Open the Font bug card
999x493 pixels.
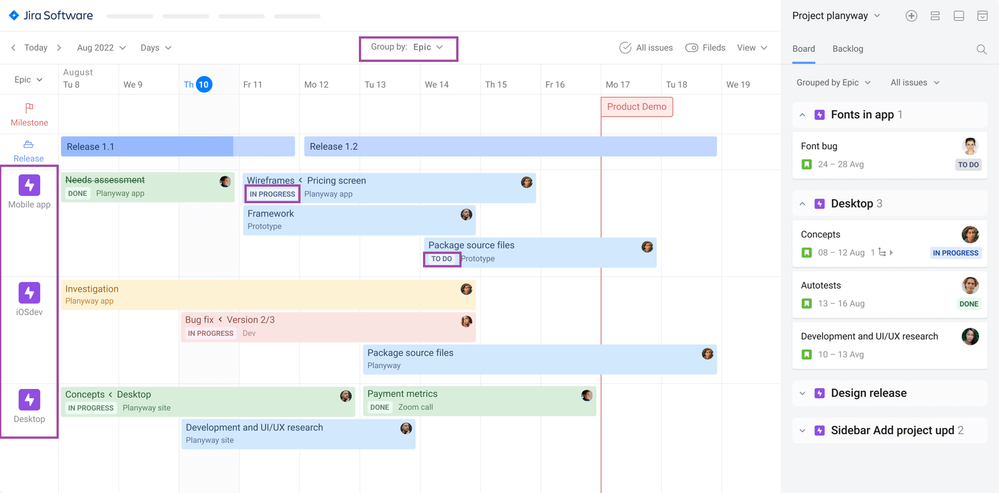click(889, 155)
